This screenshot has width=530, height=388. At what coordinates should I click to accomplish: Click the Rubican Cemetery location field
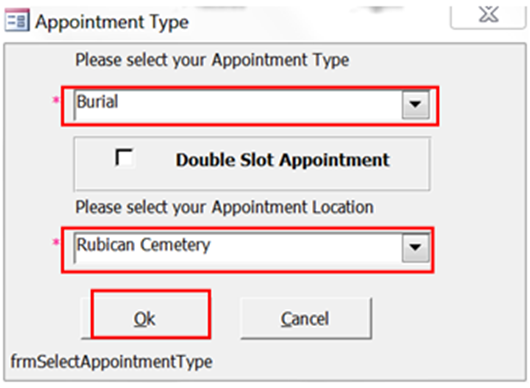pos(251,248)
